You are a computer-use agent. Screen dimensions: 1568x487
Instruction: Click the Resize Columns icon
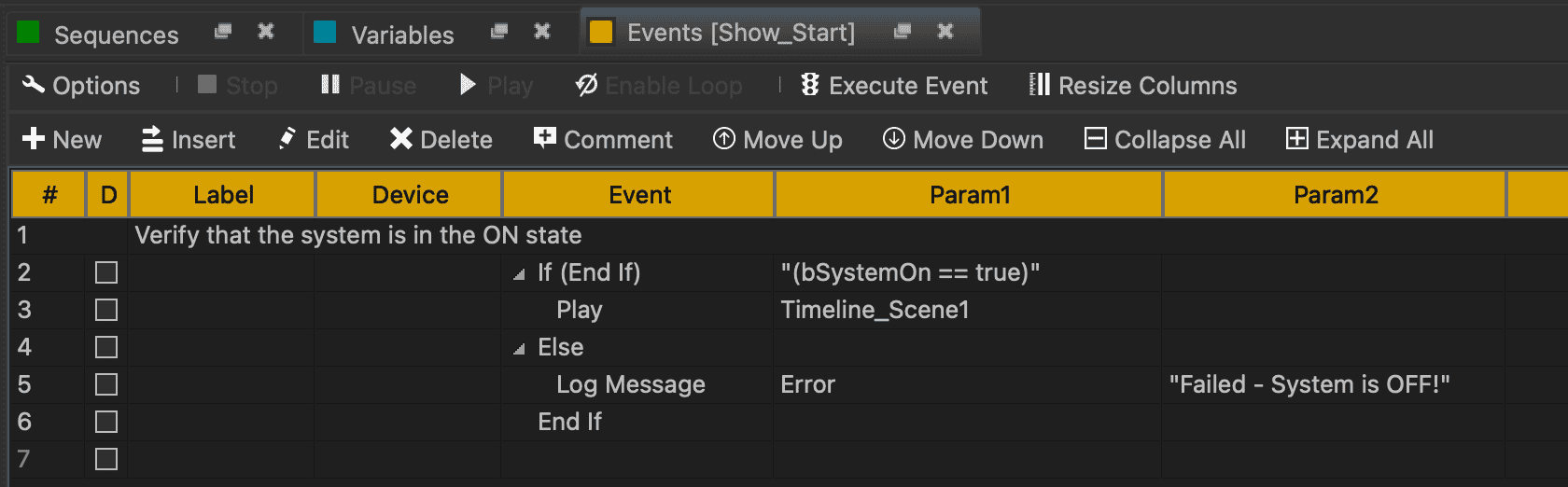(1039, 85)
